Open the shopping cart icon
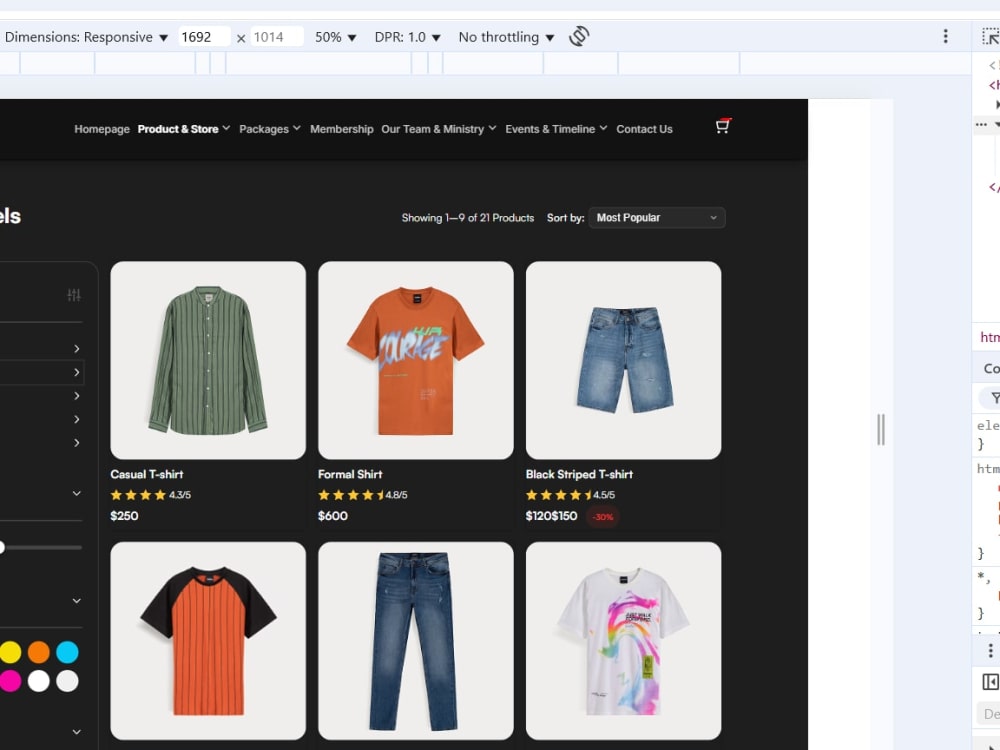 722,126
